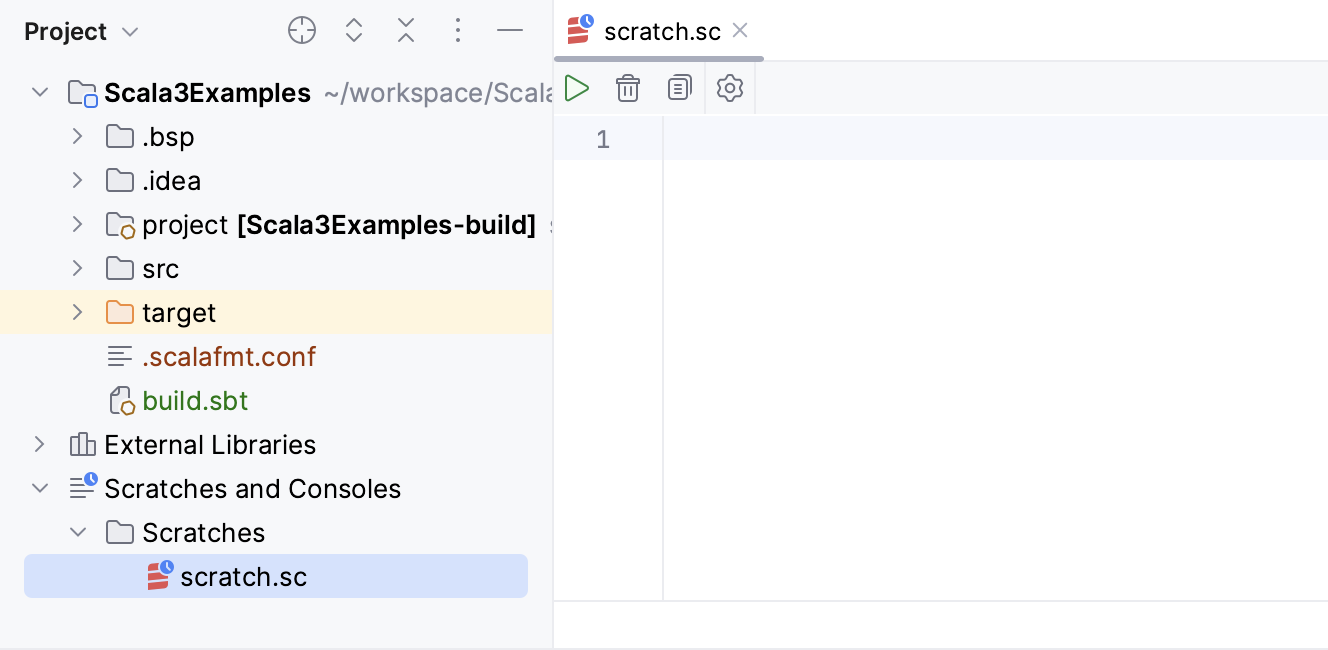1328x650 pixels.
Task: Select the target folder
Action: click(x=178, y=312)
